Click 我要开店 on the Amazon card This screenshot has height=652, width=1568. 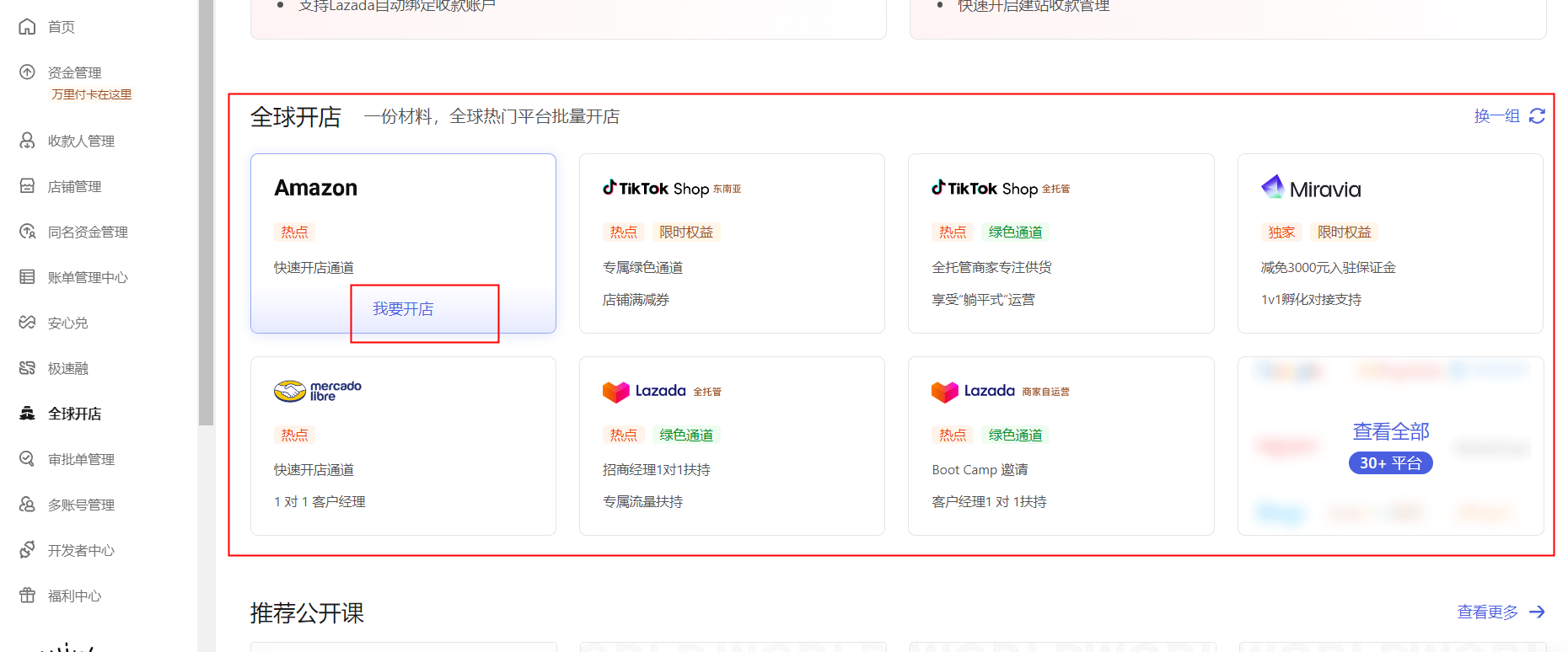tap(403, 309)
